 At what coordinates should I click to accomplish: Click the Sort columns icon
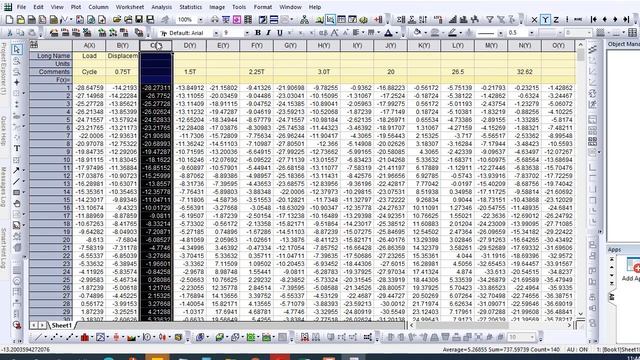(423, 20)
